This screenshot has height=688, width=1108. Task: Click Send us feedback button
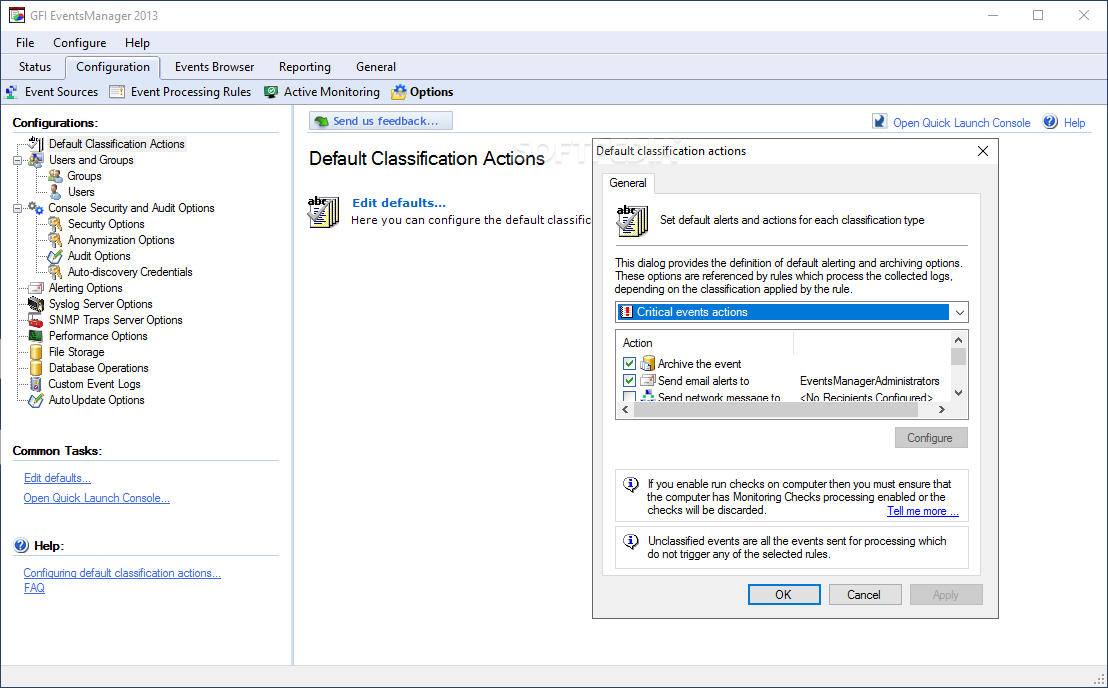pos(381,121)
